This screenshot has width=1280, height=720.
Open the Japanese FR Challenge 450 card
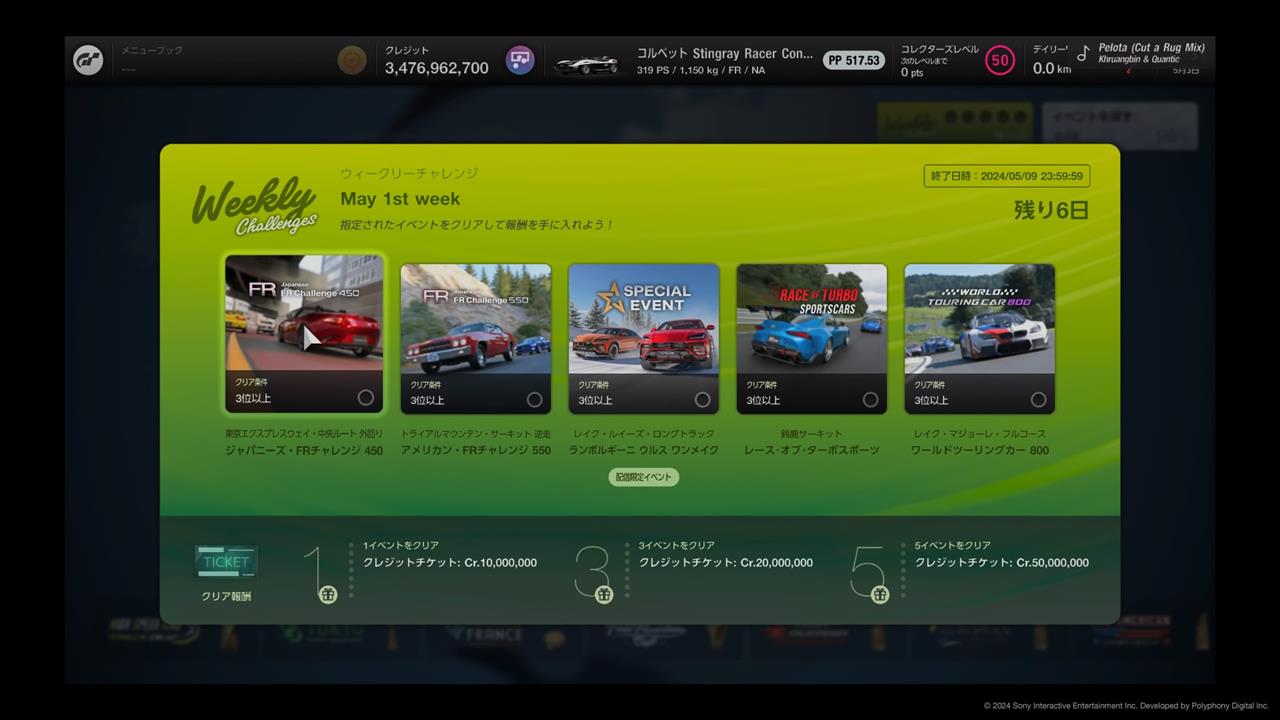coord(304,333)
